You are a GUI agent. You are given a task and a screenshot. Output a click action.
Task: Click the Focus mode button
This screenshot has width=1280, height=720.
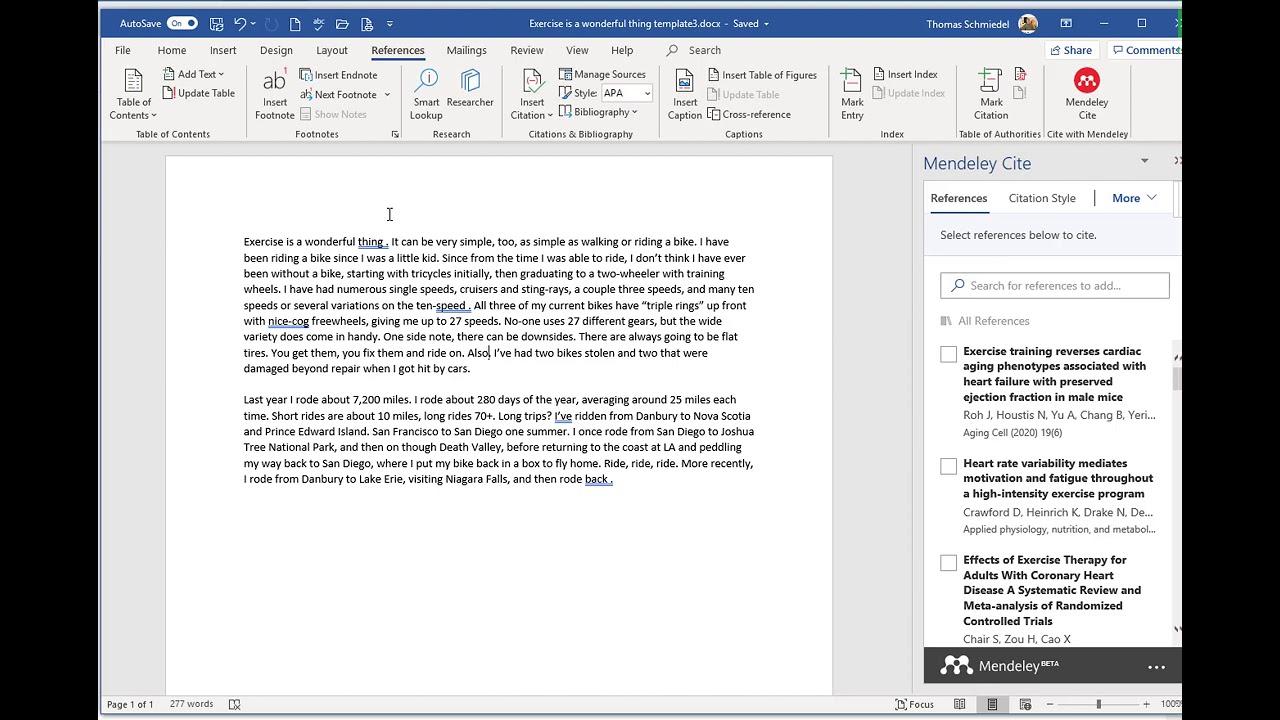pos(915,704)
